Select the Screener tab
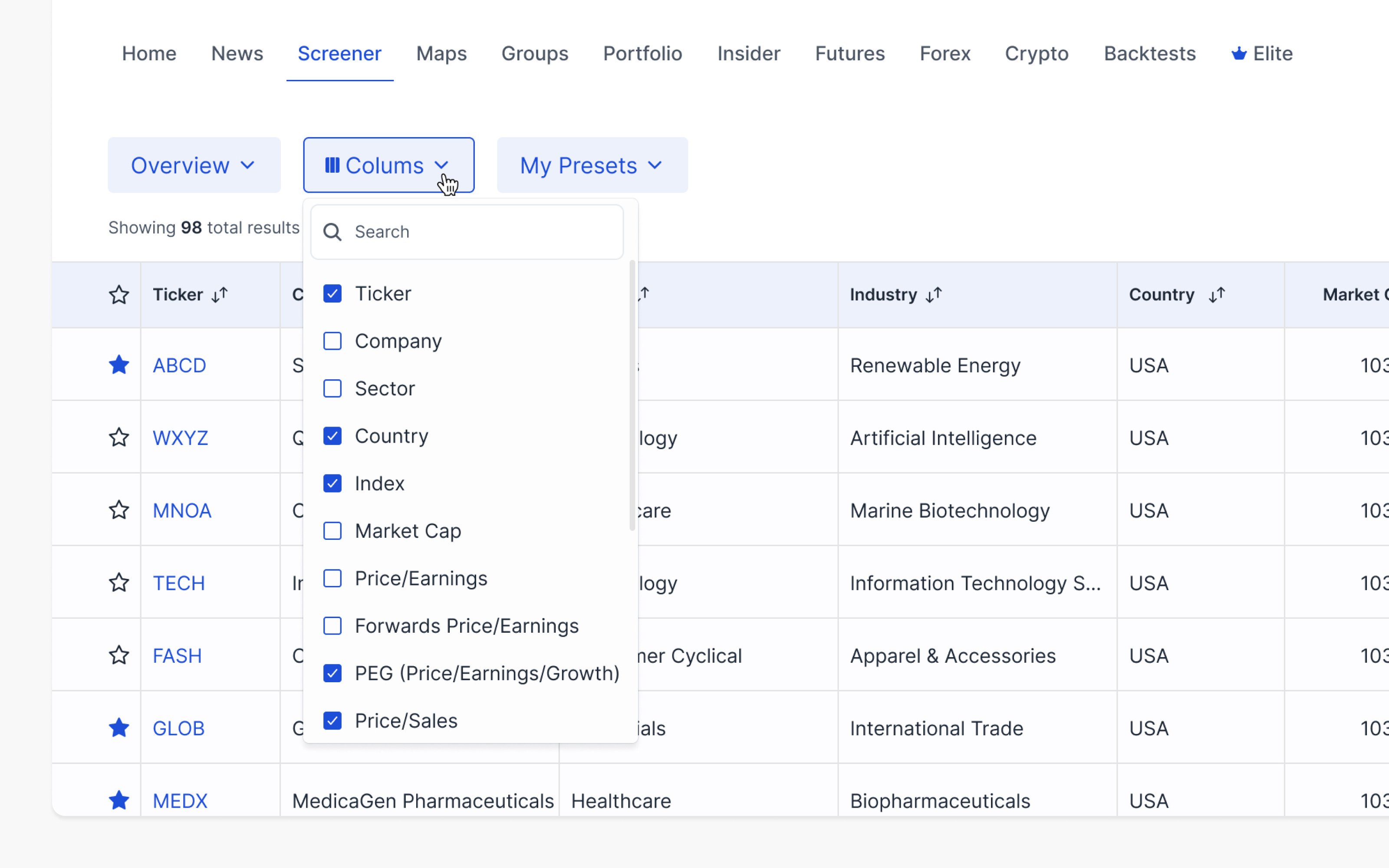This screenshot has width=1389, height=868. pos(340,53)
